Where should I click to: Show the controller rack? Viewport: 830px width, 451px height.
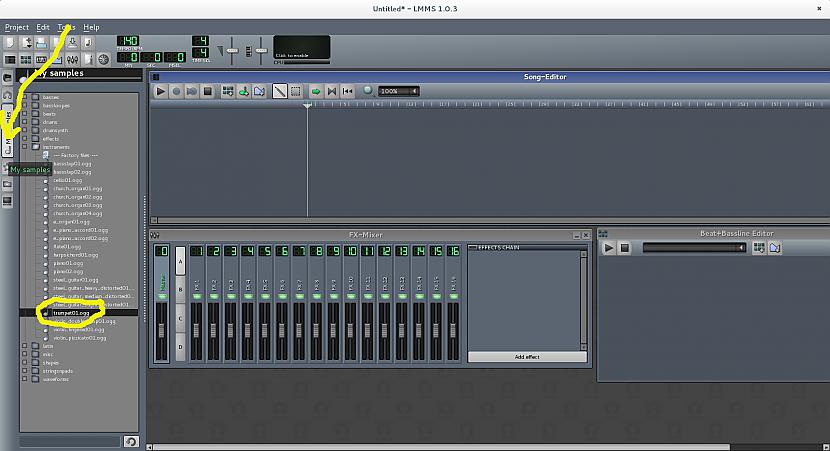pyautogui.click(x=103, y=59)
